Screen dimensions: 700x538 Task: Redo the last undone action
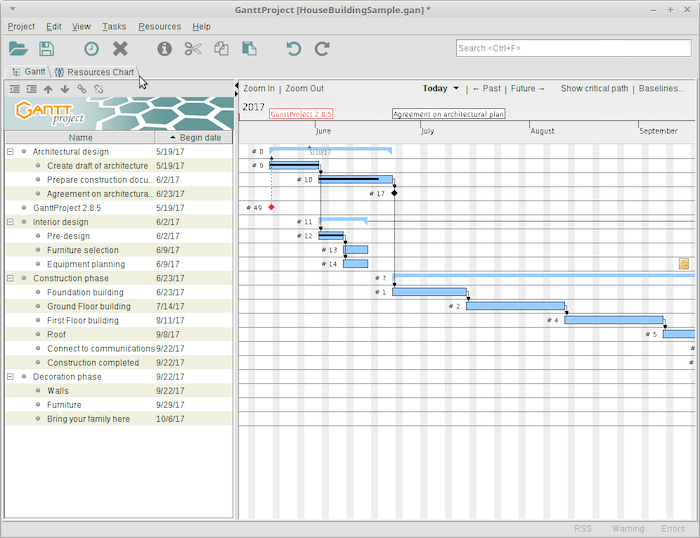(322, 48)
